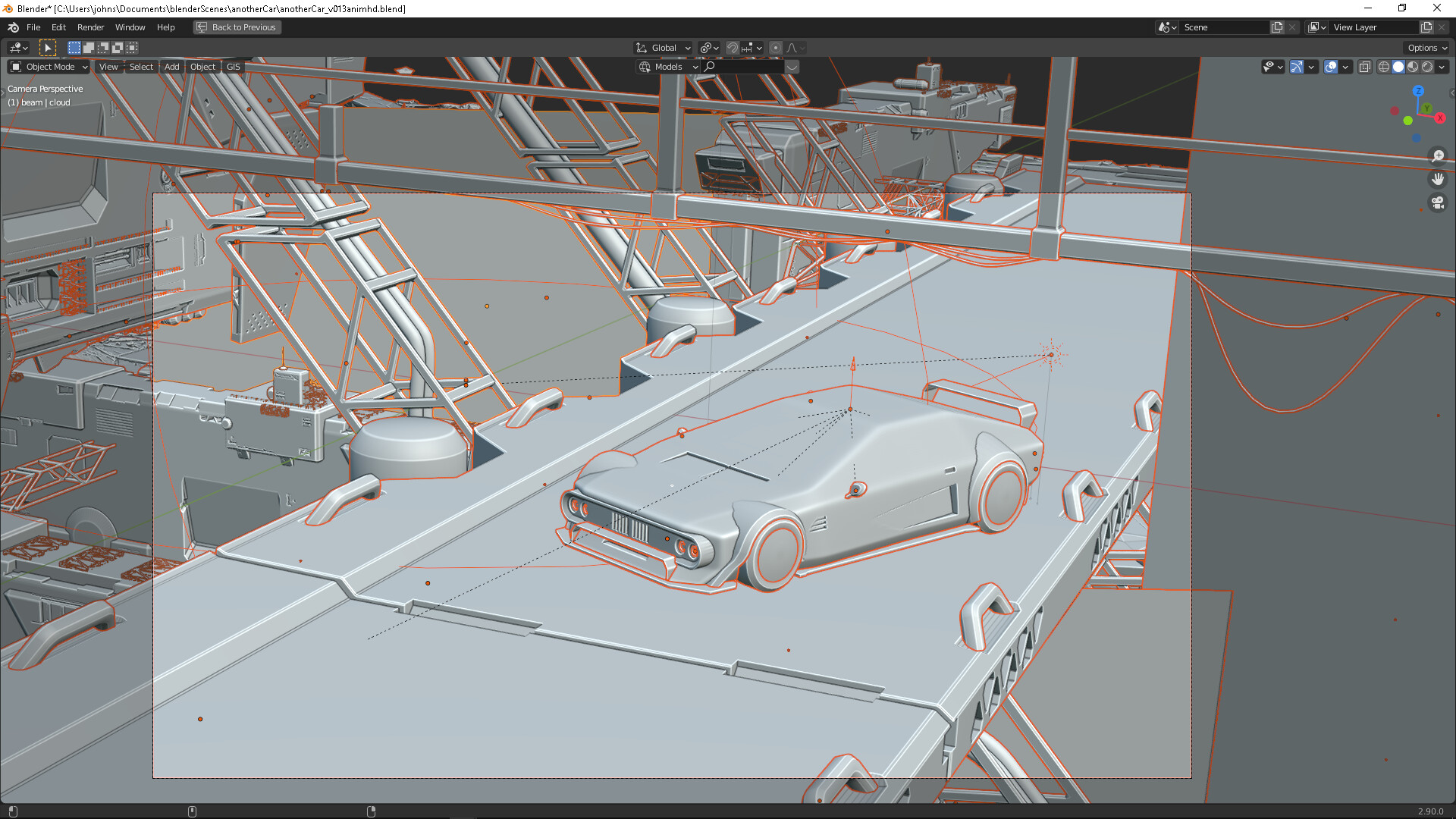Switch to wireframe viewport shading
The image size is (1456, 819).
coord(1383,67)
